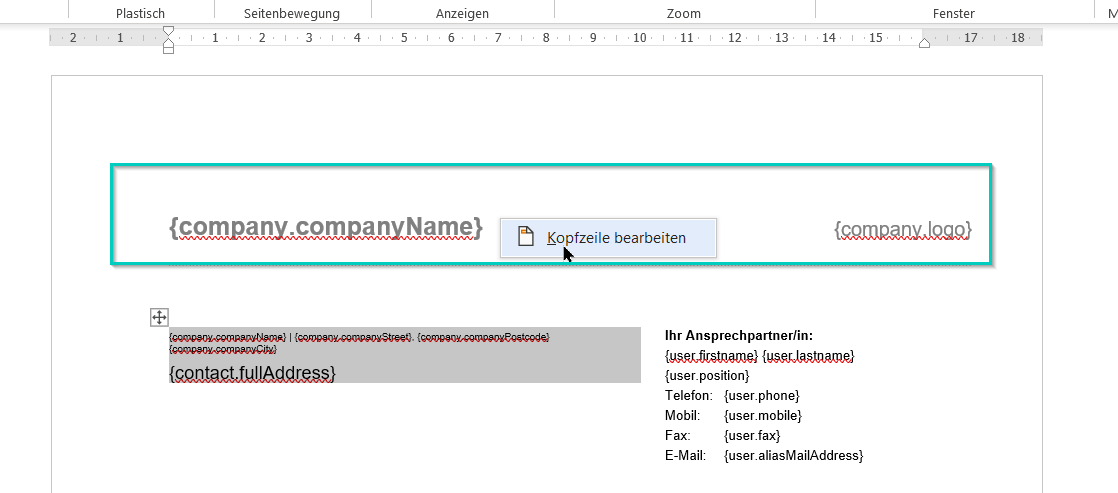
Task: Click the {user.aliasMailAddress} placeholder
Action: (794, 455)
